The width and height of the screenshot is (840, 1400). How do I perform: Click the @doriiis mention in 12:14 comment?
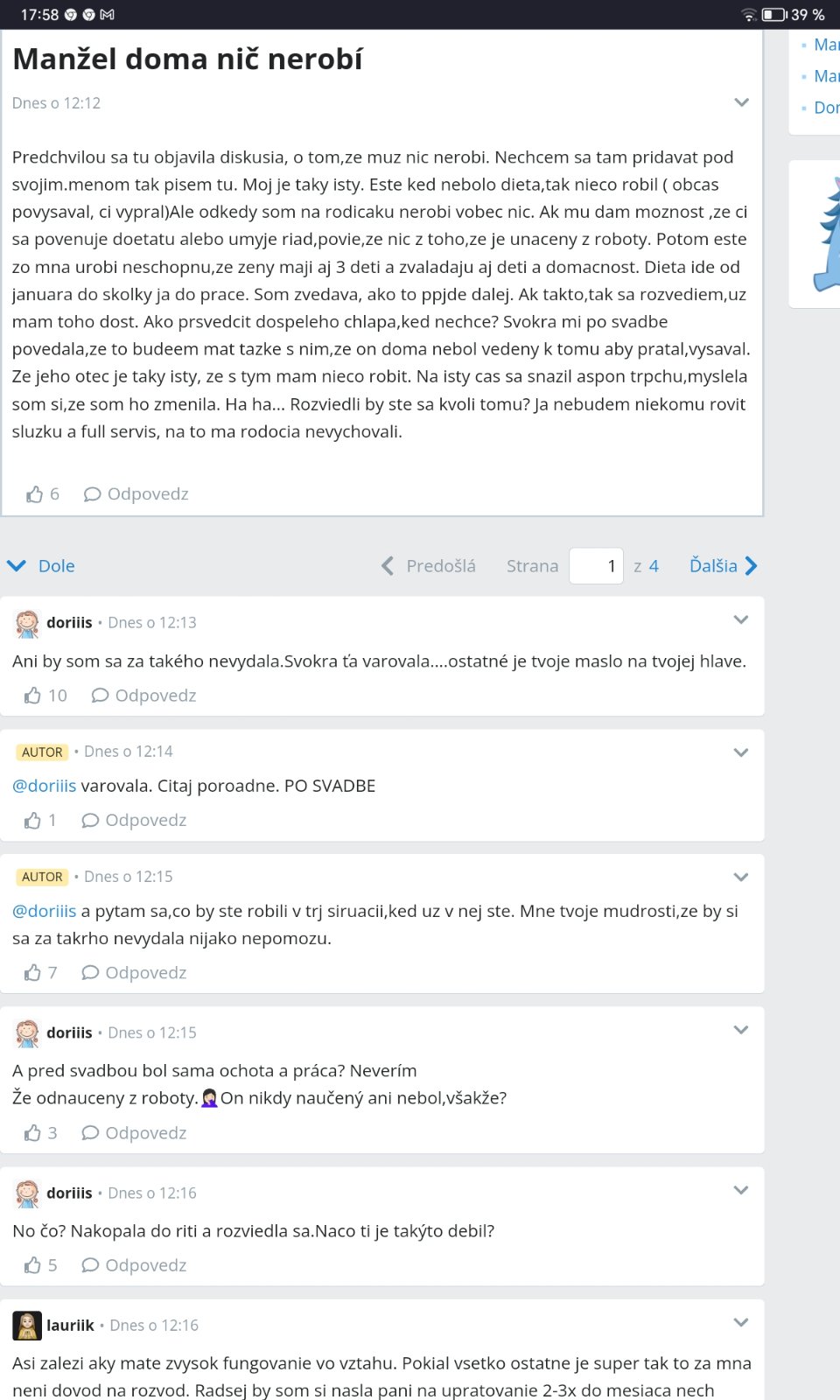[x=45, y=786]
